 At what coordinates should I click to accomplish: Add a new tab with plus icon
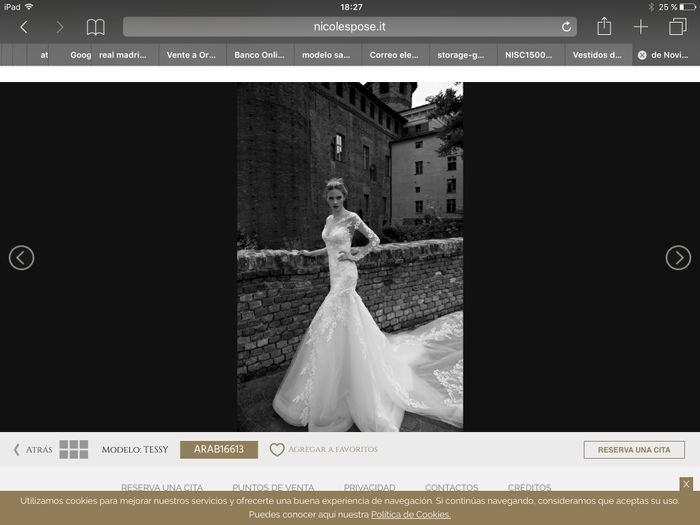pyautogui.click(x=641, y=27)
